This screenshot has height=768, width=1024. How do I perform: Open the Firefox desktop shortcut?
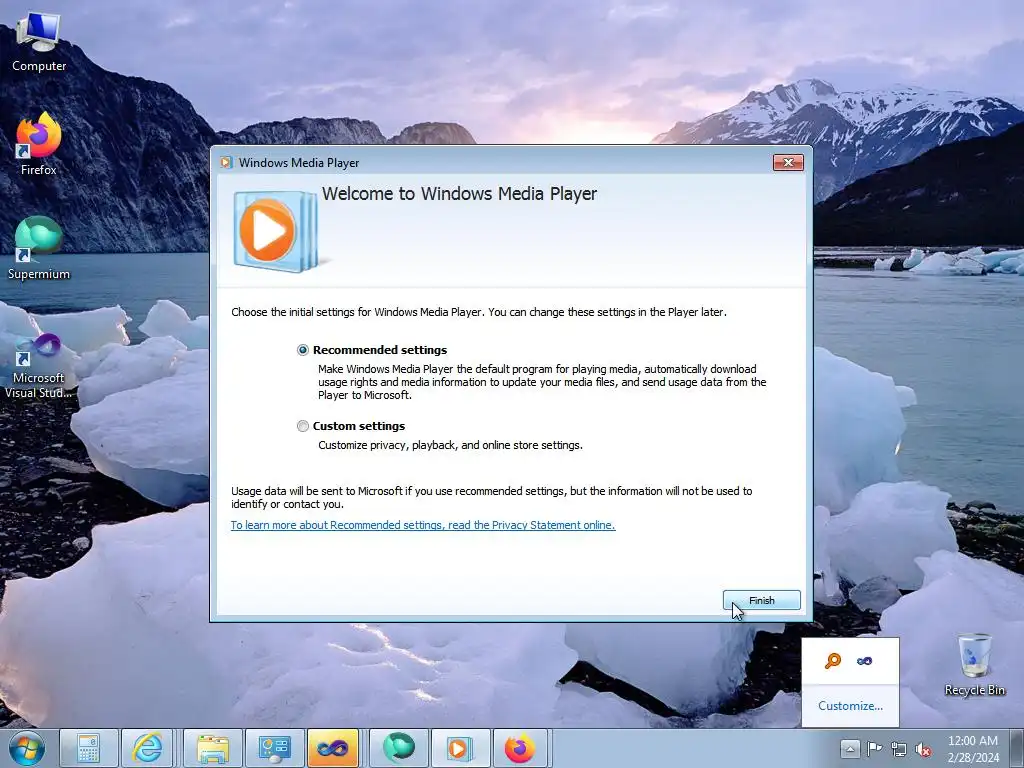pos(39,144)
